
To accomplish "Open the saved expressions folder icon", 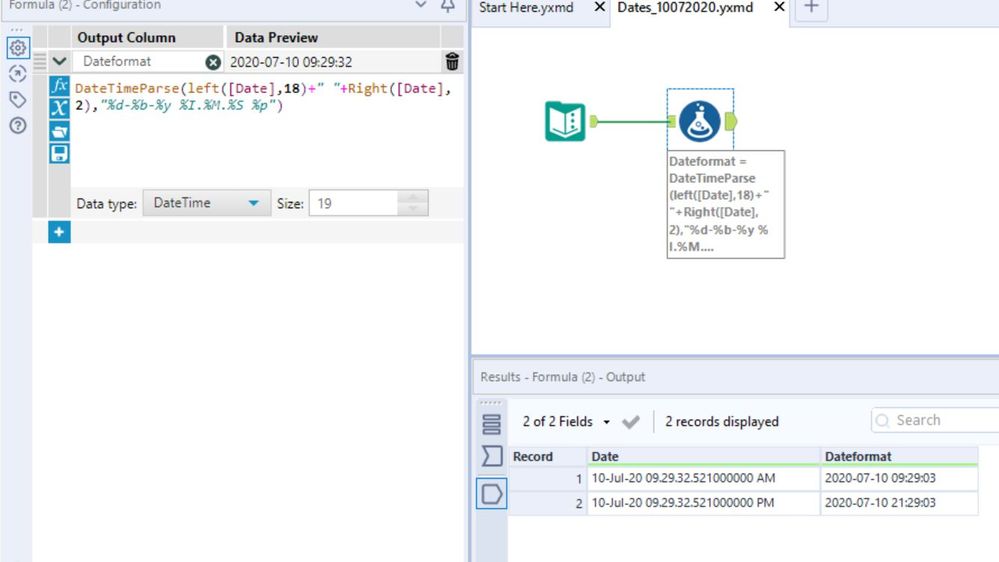I will pyautogui.click(x=59, y=131).
